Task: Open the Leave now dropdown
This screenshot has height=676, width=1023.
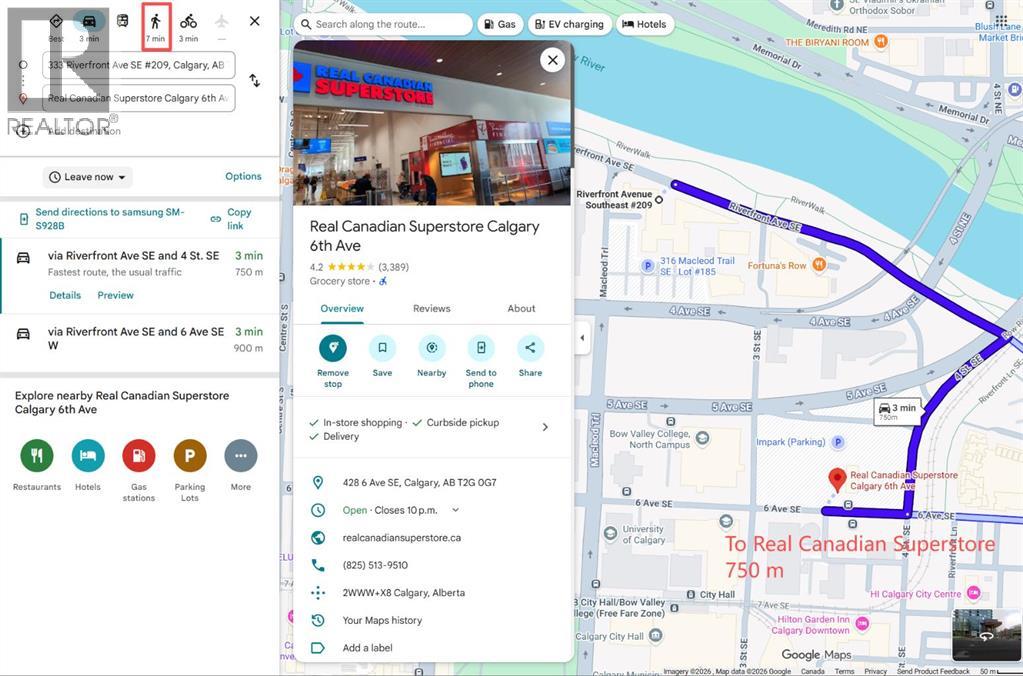Action: 88,177
